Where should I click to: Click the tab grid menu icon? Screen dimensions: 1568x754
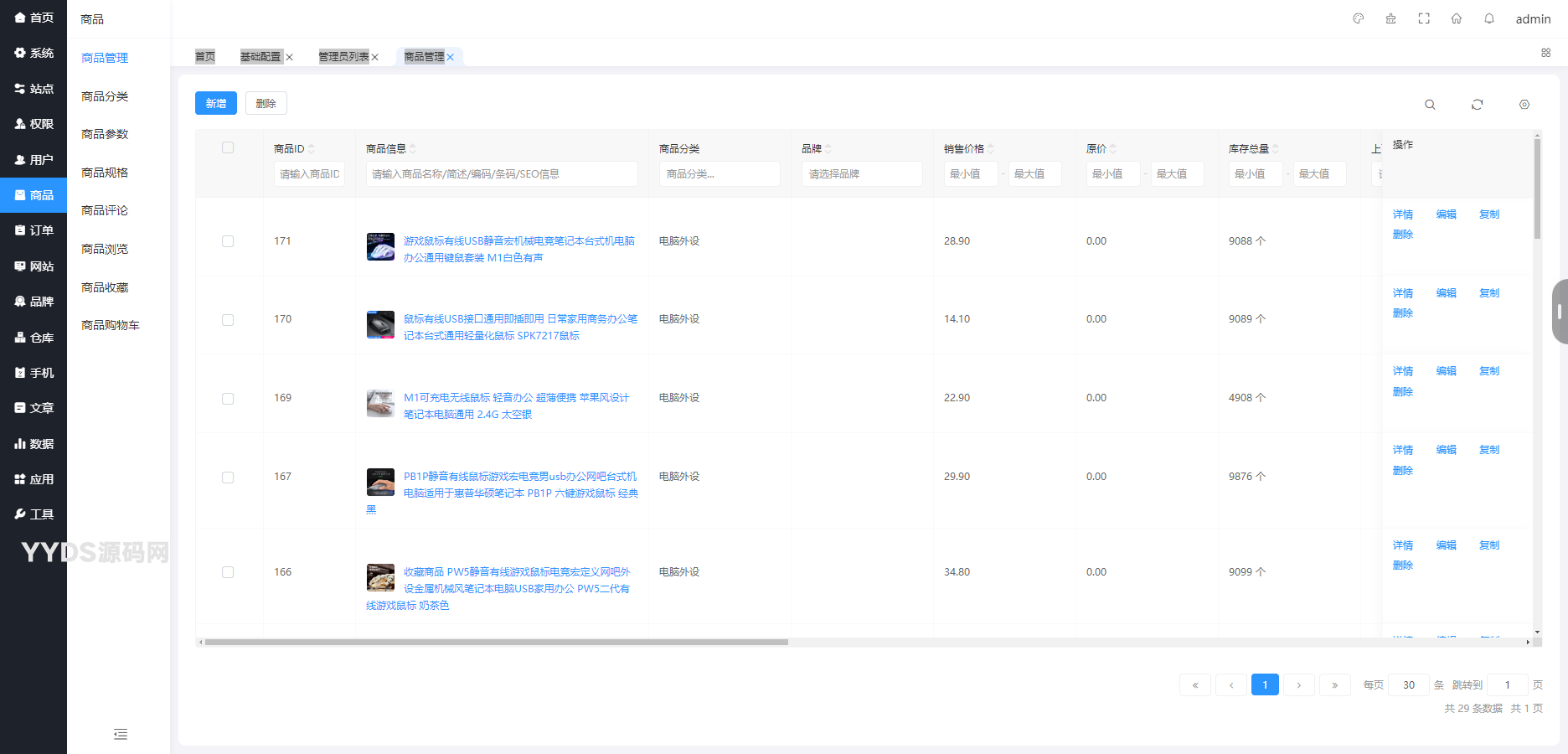(1546, 53)
